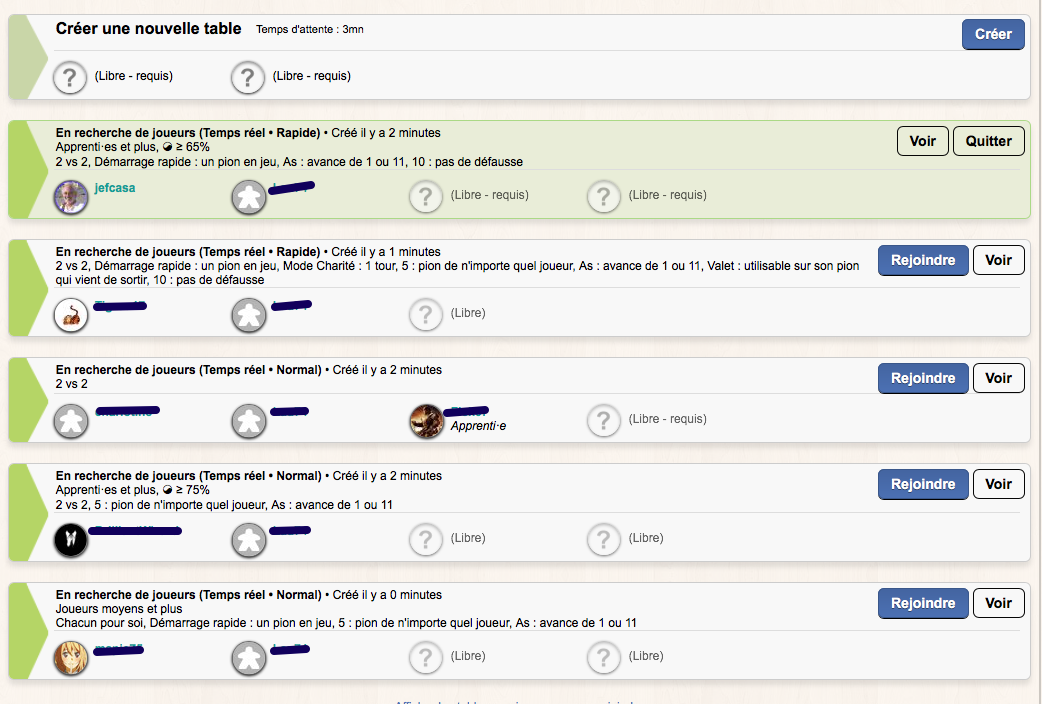Click meeple avatar next to jefcasa
The height and width of the screenshot is (704, 1042).
[249, 197]
